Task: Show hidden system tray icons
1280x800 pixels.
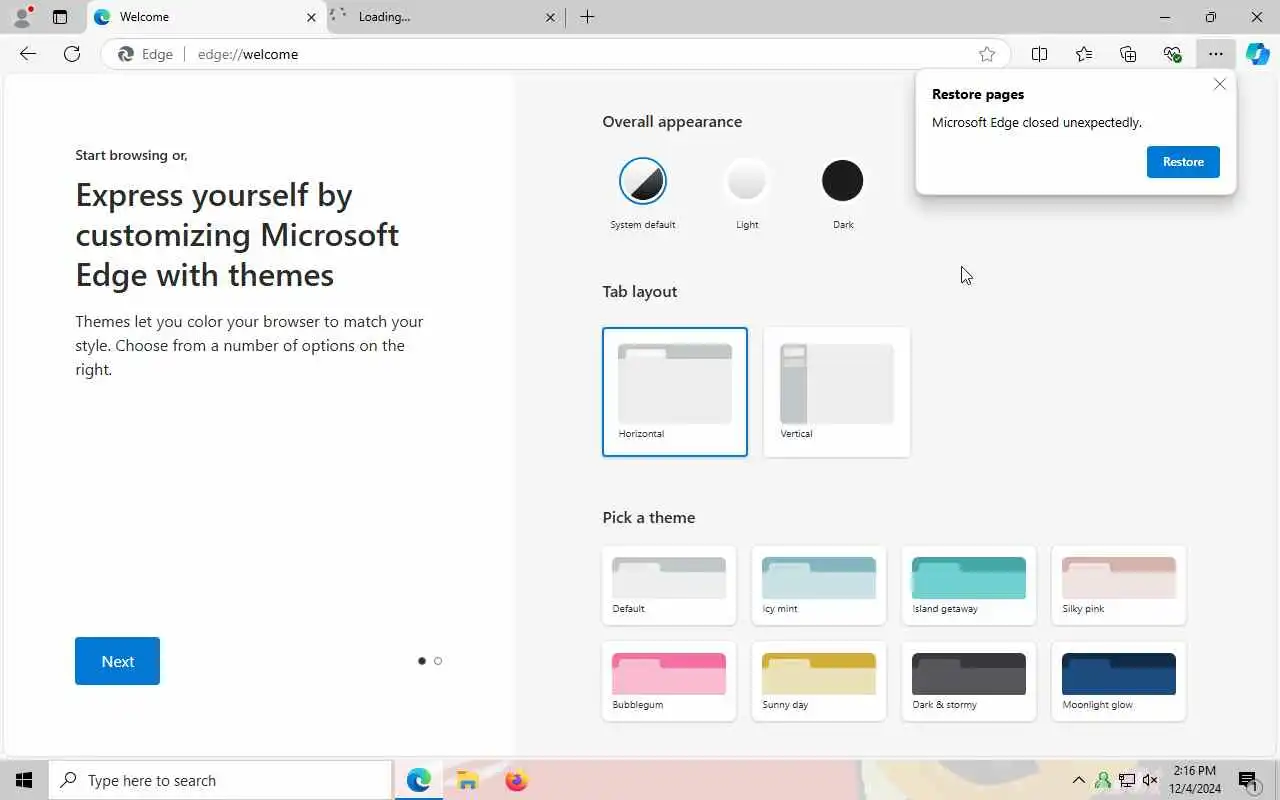Action: click(x=1078, y=780)
